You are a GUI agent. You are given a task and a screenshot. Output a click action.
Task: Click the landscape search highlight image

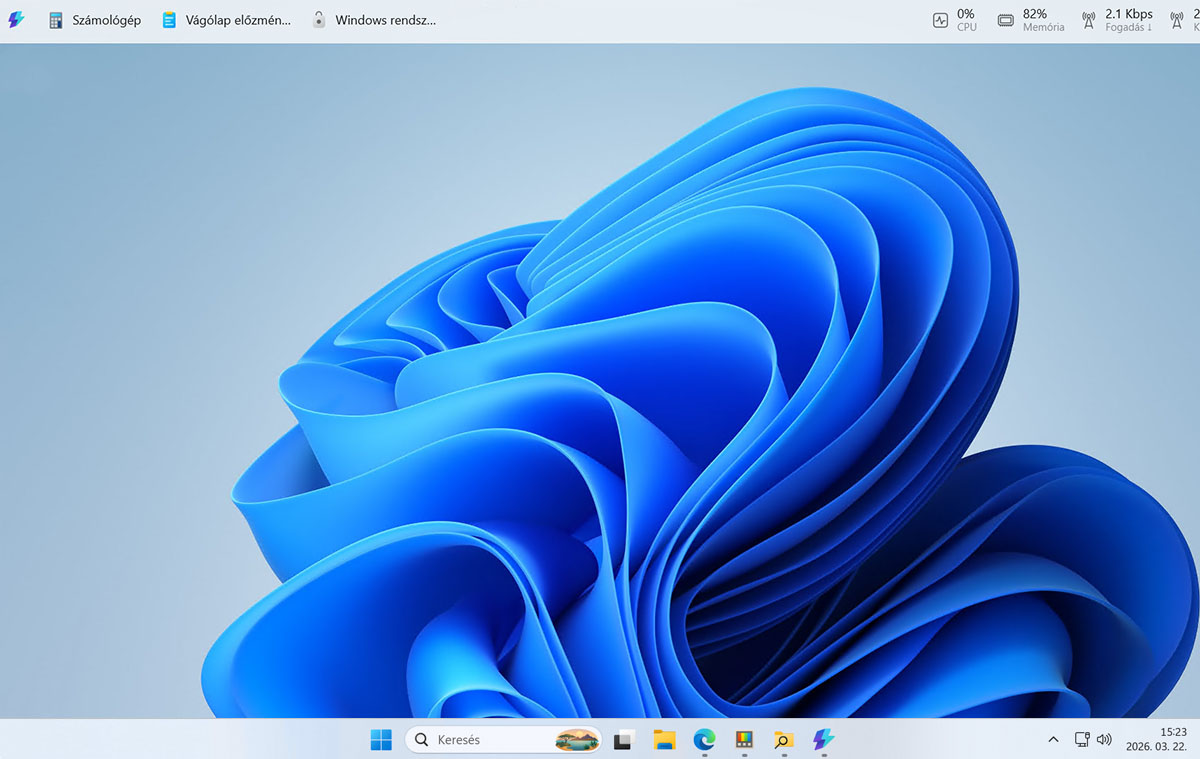[x=577, y=740]
